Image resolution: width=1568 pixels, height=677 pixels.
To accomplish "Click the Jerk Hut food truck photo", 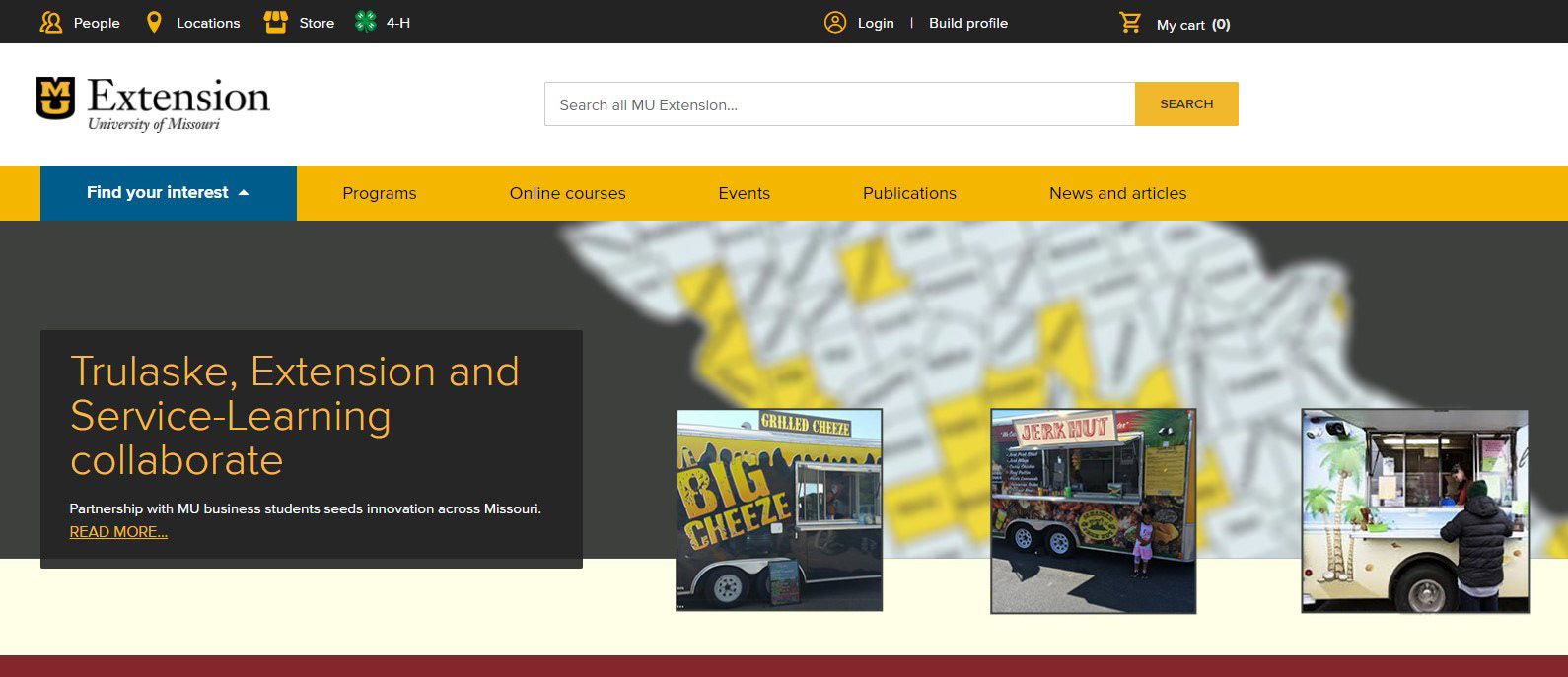I will coord(1093,511).
